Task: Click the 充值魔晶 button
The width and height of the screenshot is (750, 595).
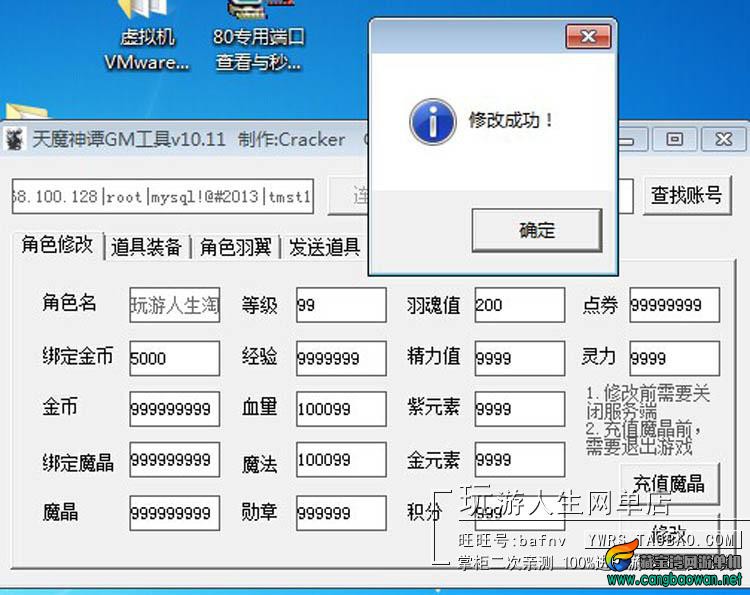Action: [669, 484]
